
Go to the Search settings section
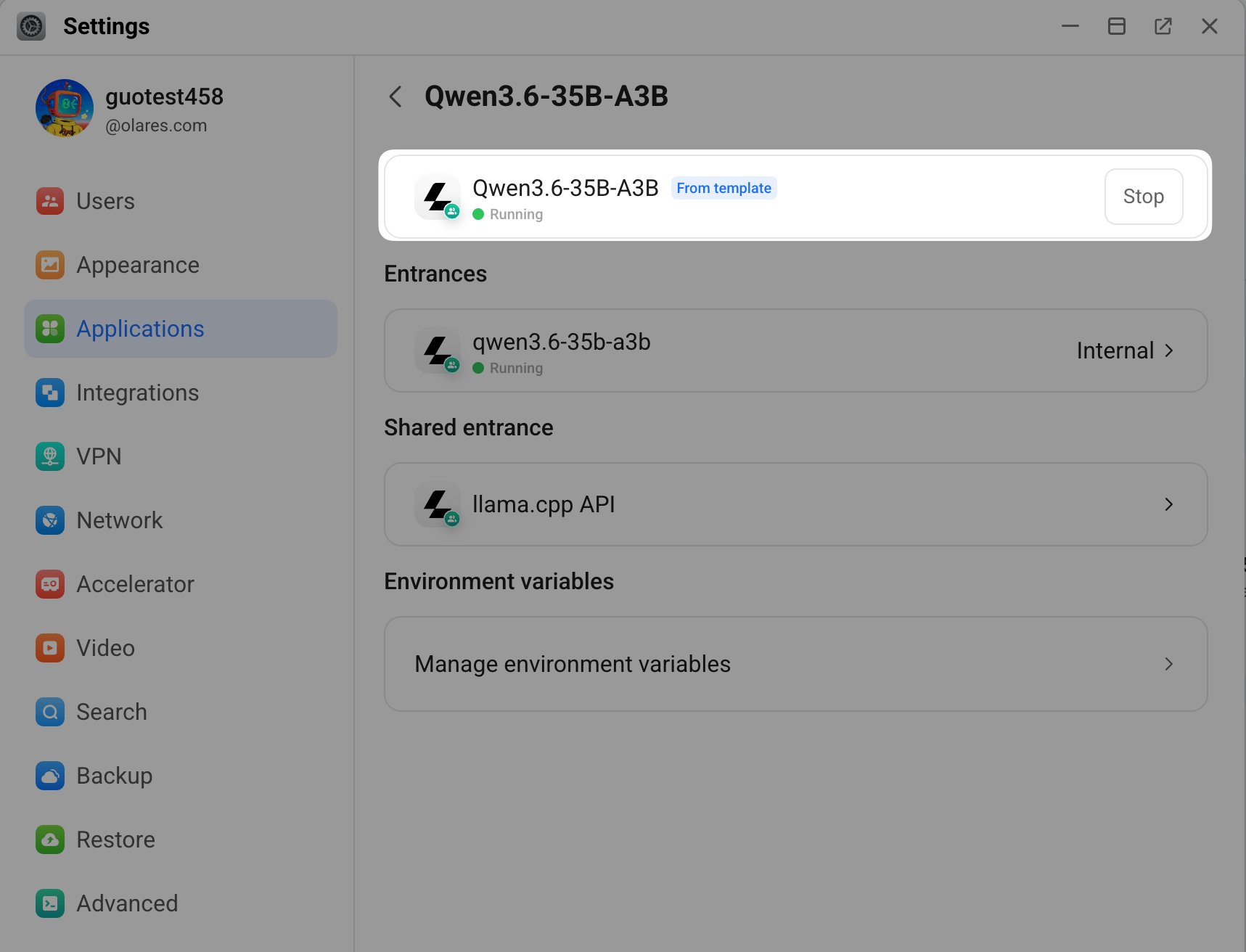pos(181,712)
